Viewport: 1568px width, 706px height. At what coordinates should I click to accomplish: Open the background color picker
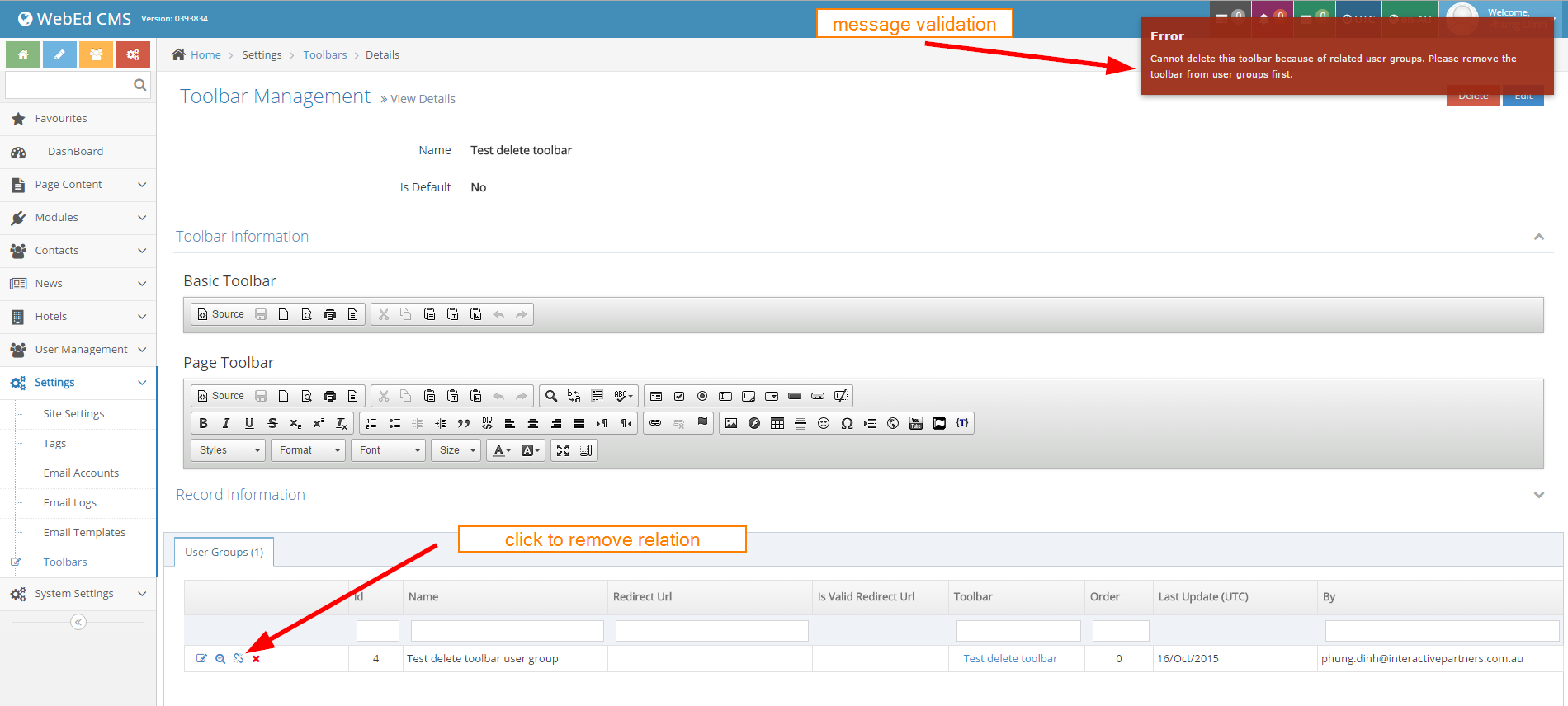[x=531, y=450]
